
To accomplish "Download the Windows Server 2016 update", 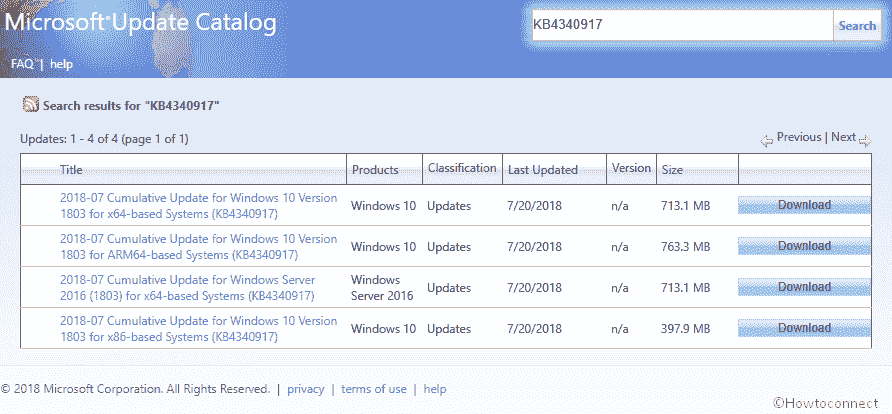I will coord(804,287).
